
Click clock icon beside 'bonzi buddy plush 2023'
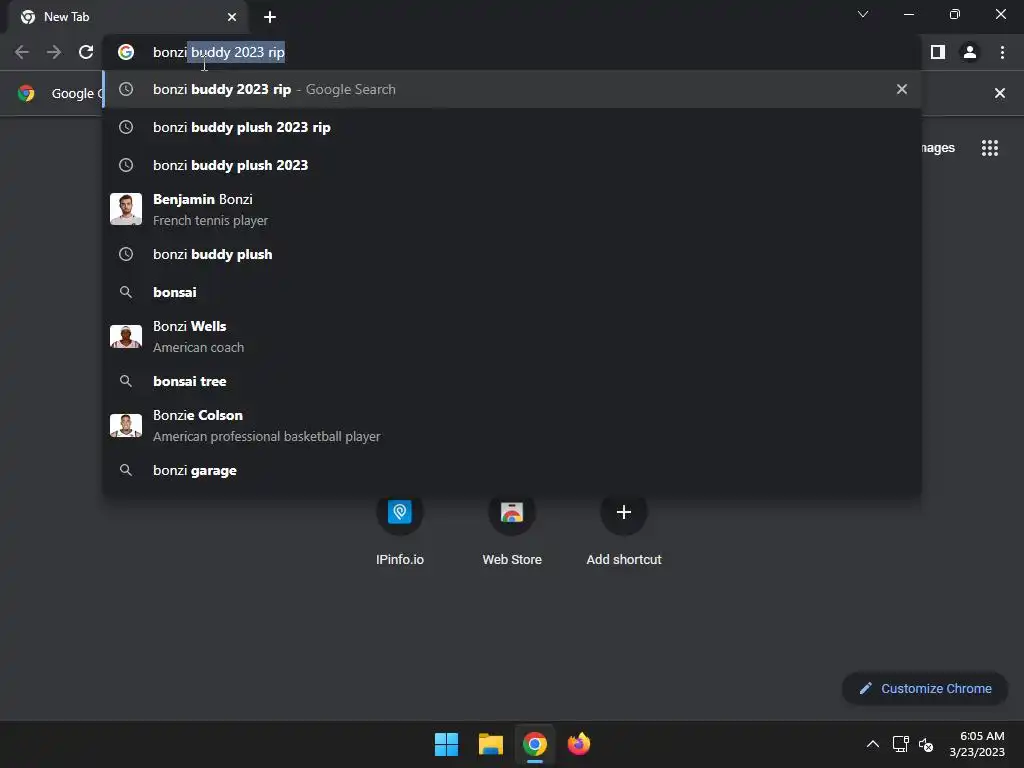[126, 165]
